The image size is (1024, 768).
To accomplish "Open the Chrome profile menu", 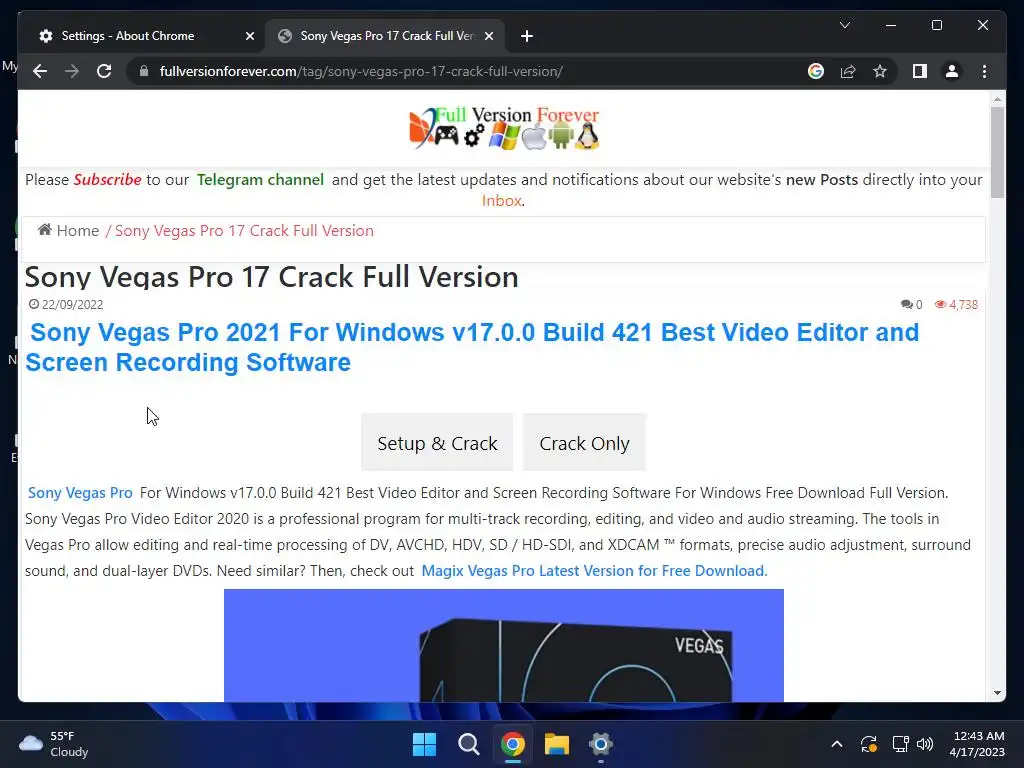I will coord(952,71).
